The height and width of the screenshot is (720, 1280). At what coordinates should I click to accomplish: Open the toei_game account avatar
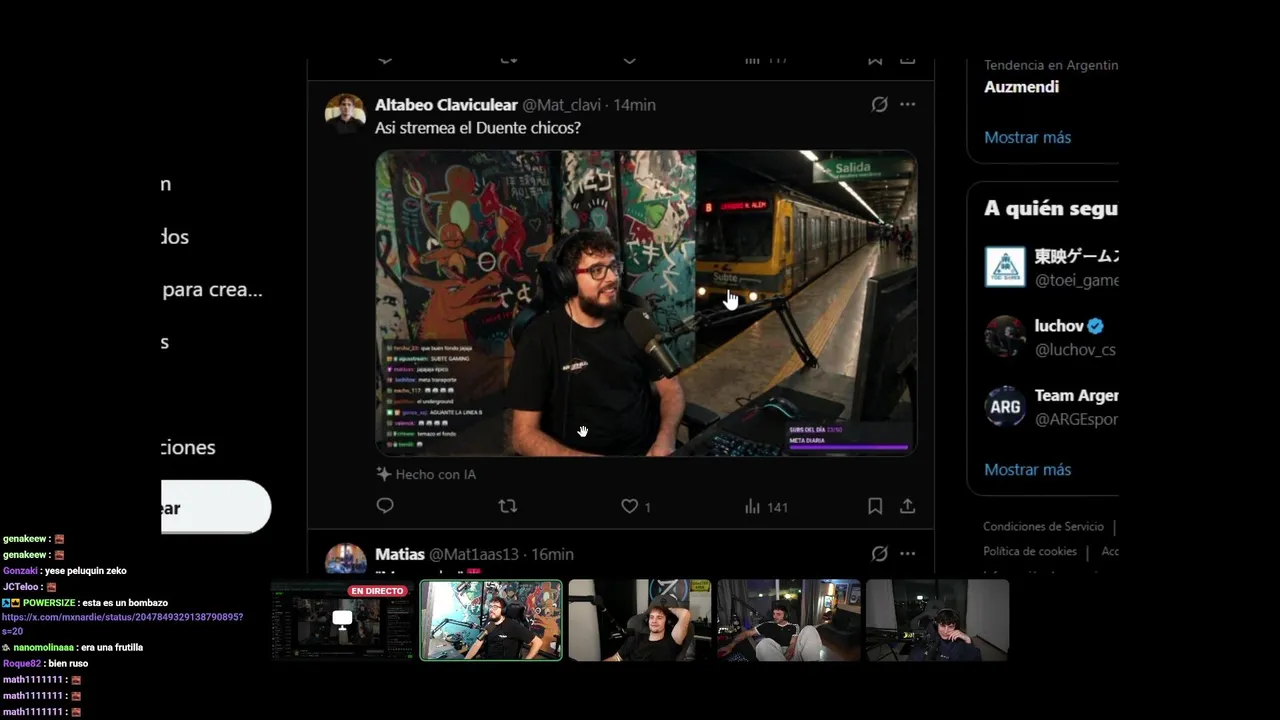tap(1005, 267)
